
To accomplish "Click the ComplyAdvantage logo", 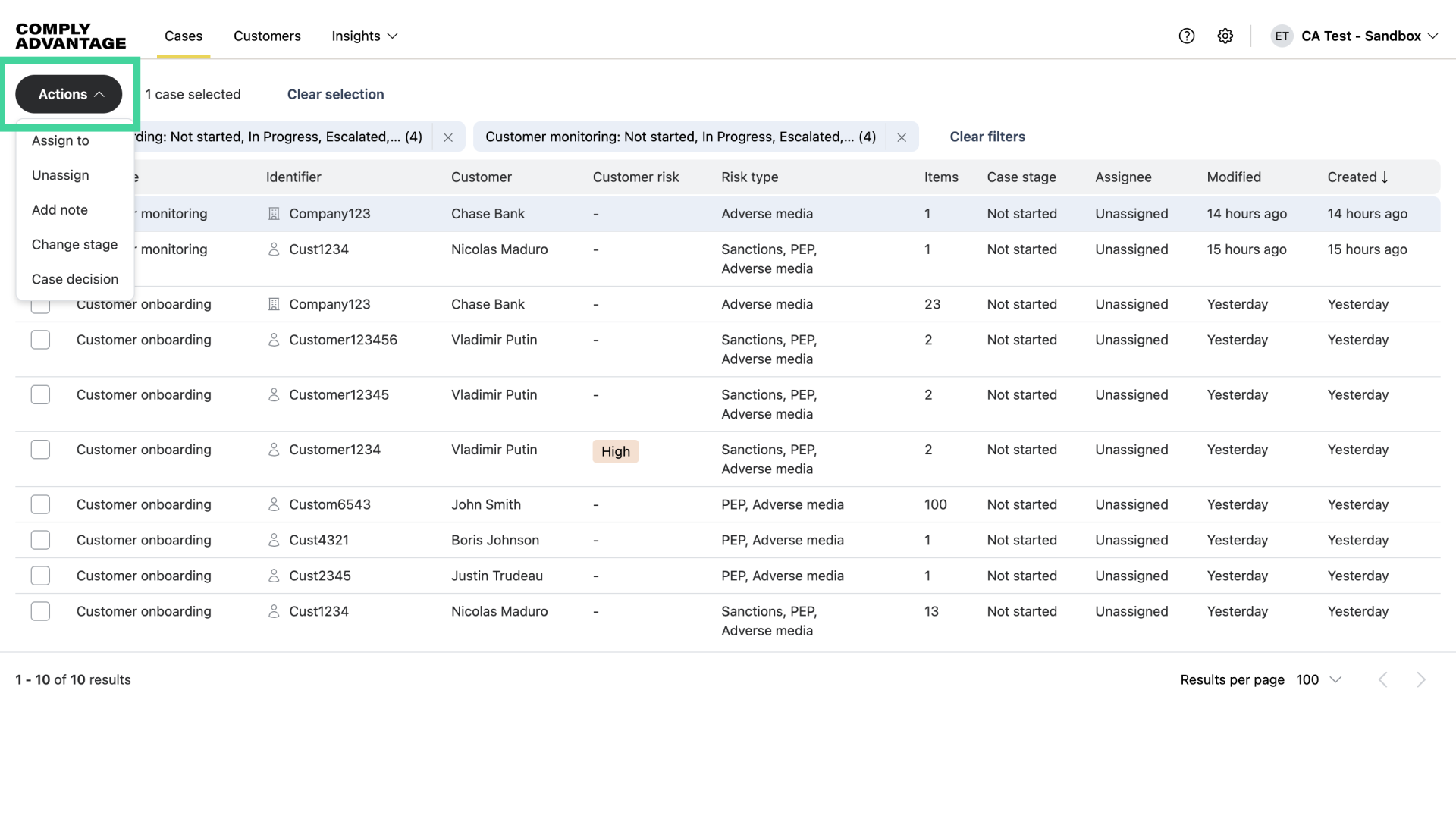I will click(x=71, y=36).
